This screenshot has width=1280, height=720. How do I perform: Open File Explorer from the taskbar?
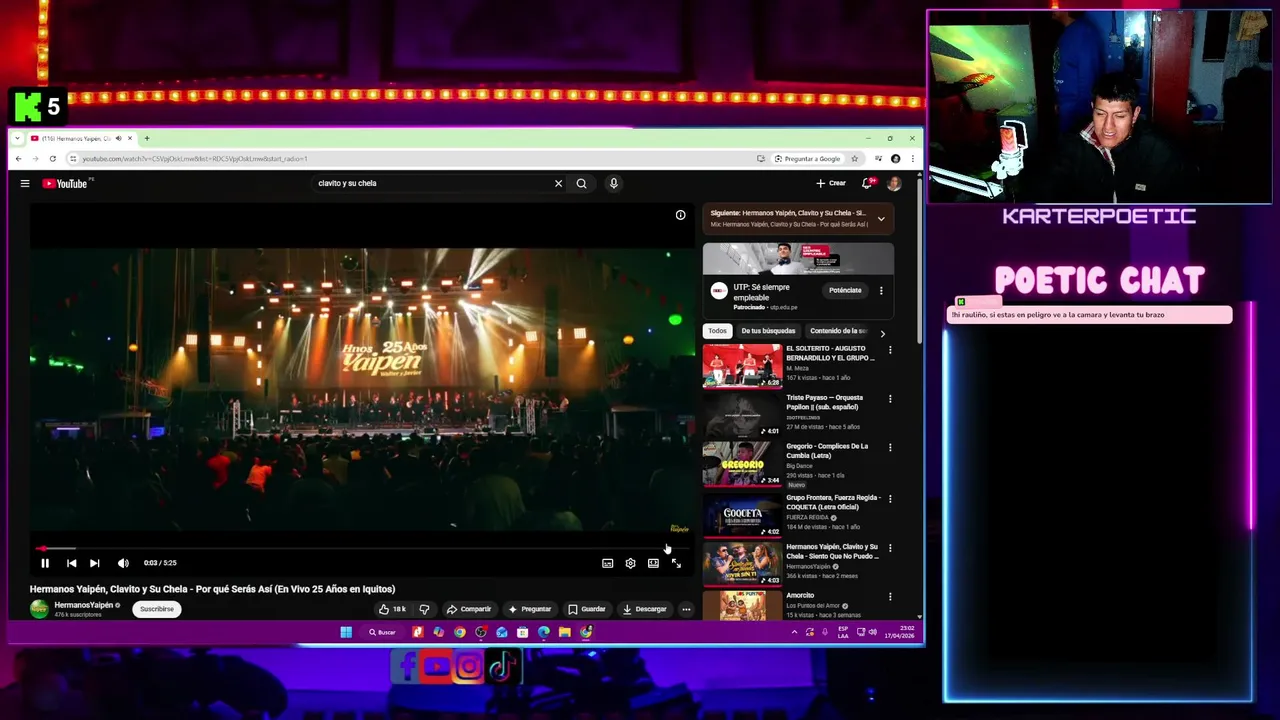(564, 632)
